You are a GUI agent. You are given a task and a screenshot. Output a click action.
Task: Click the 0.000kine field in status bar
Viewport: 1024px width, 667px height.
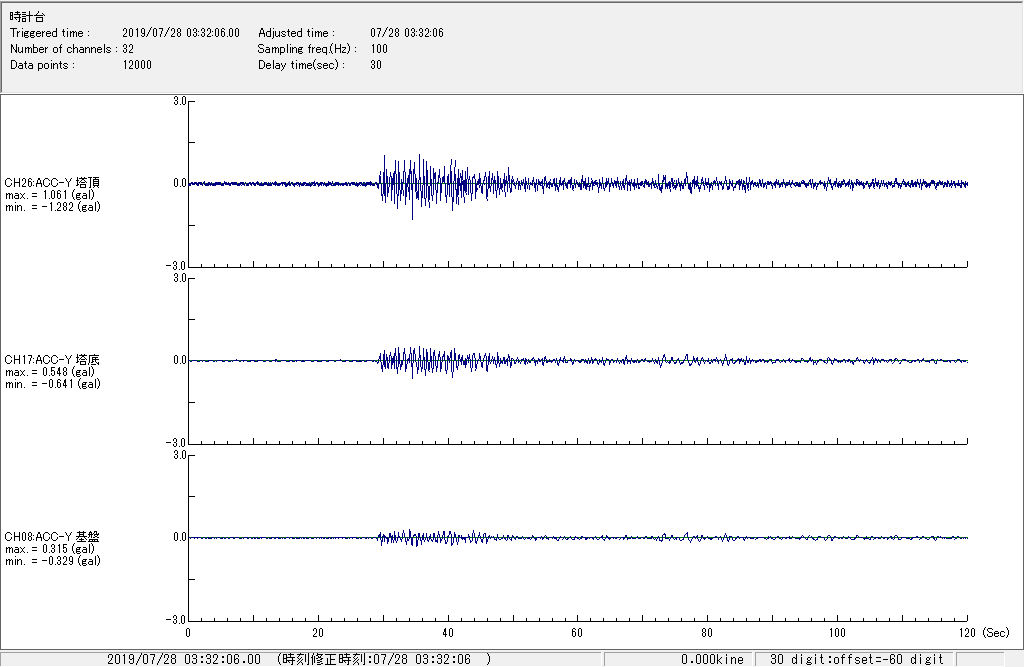click(712, 659)
